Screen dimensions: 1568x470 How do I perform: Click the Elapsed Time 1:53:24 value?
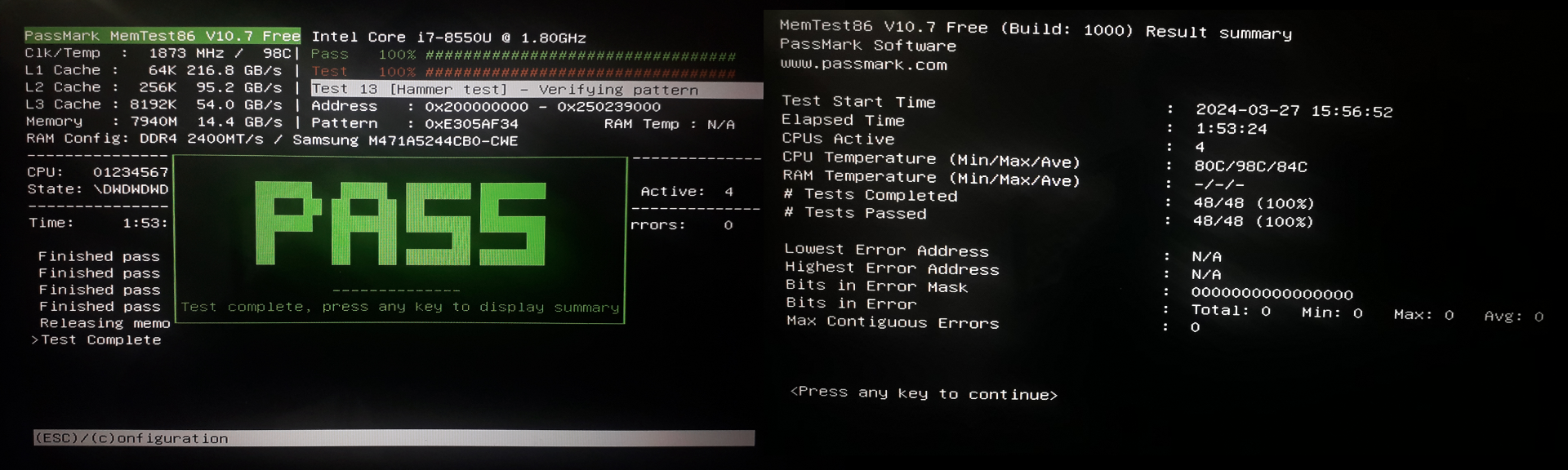pos(1231,129)
